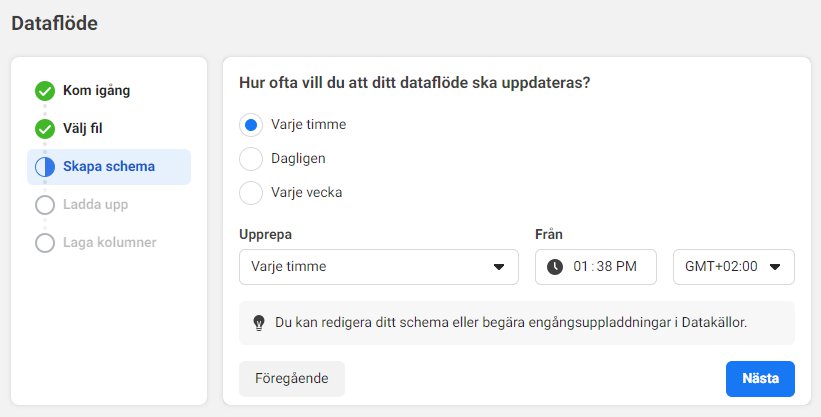
Task: Expand the GMT+02:00 timezone dropdown
Action: point(734,267)
